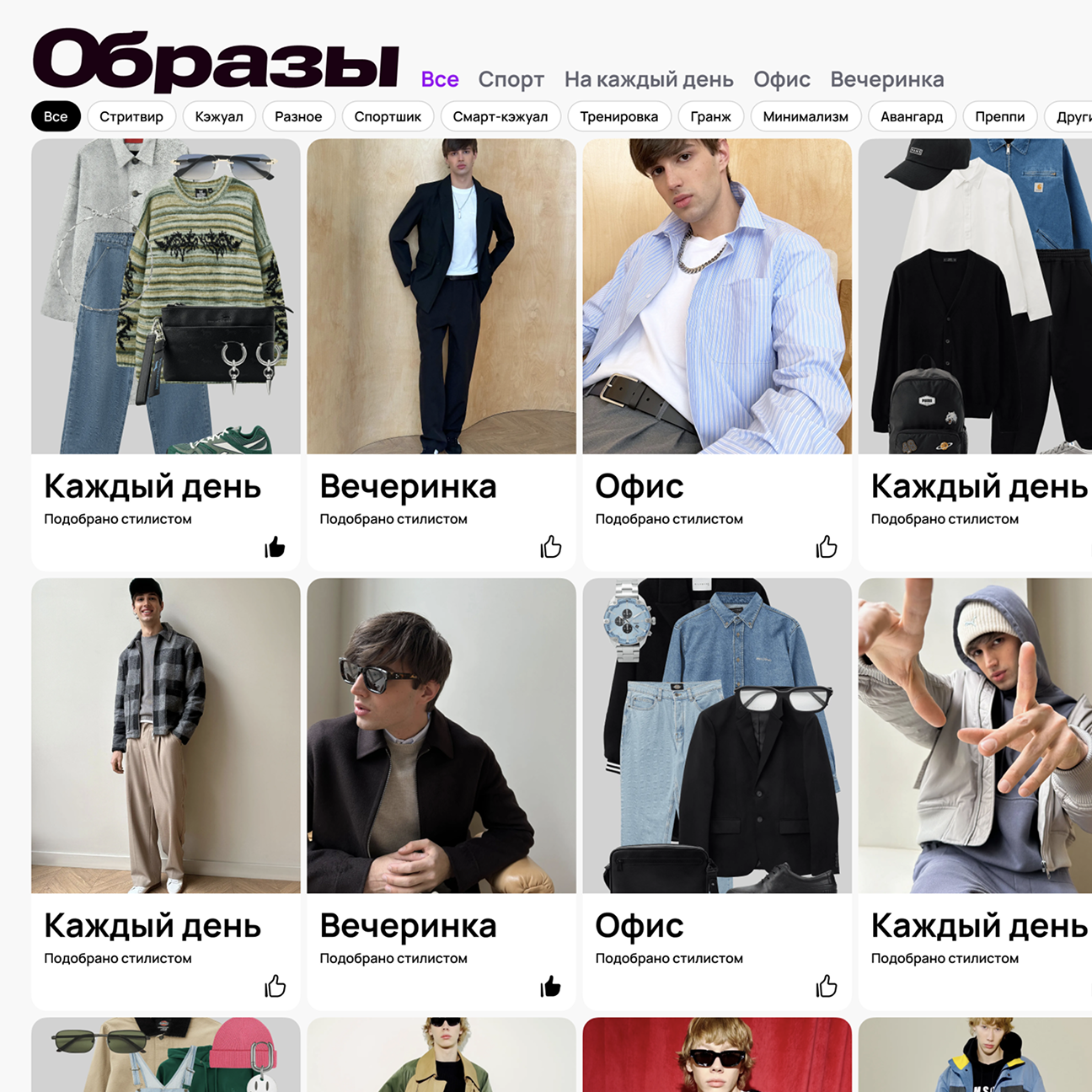Like the plaid jacket Каждый день look
1092x1092 pixels.
[x=275, y=987]
